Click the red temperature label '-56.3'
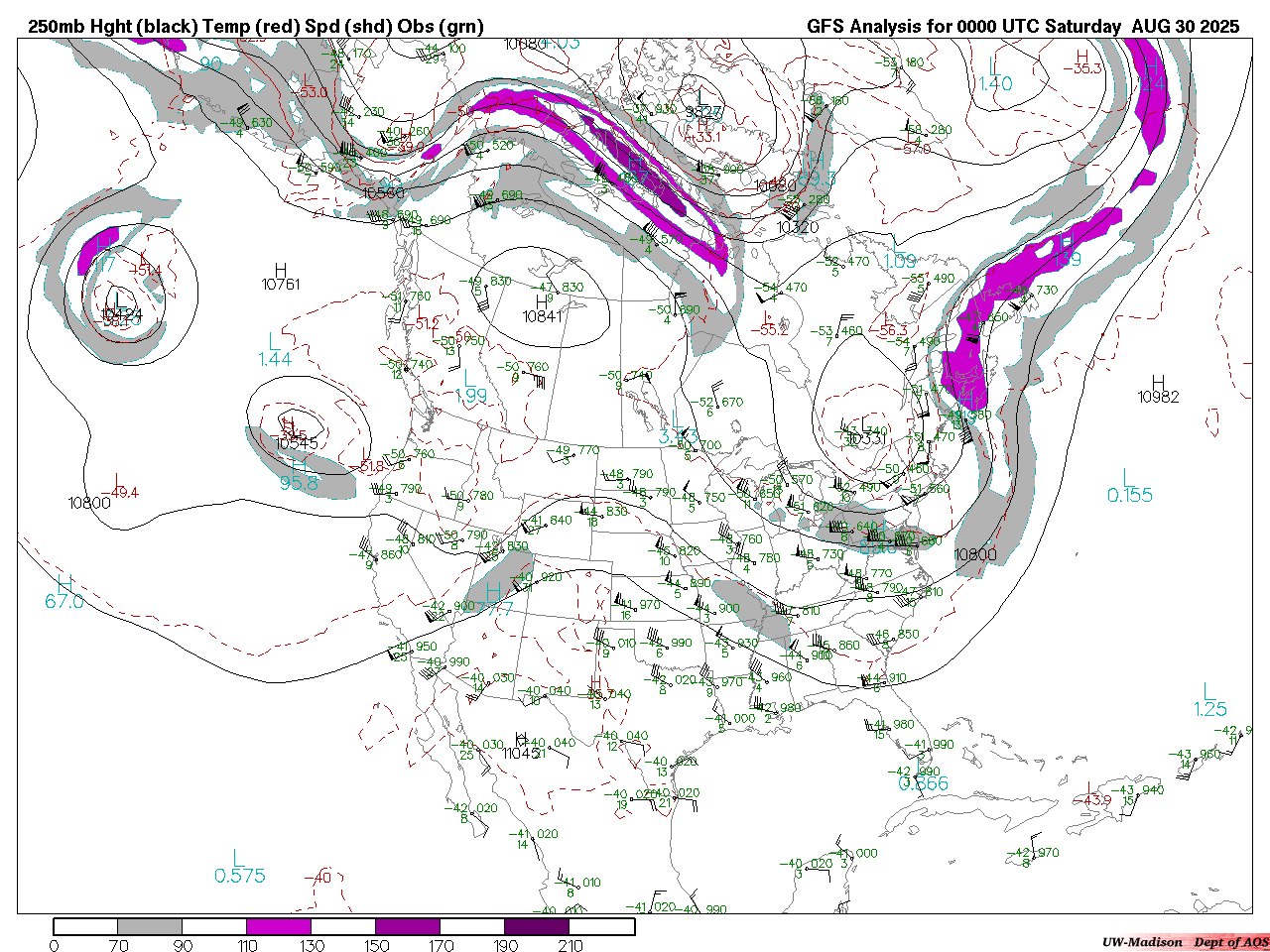The height and width of the screenshot is (952, 1270). (888, 330)
